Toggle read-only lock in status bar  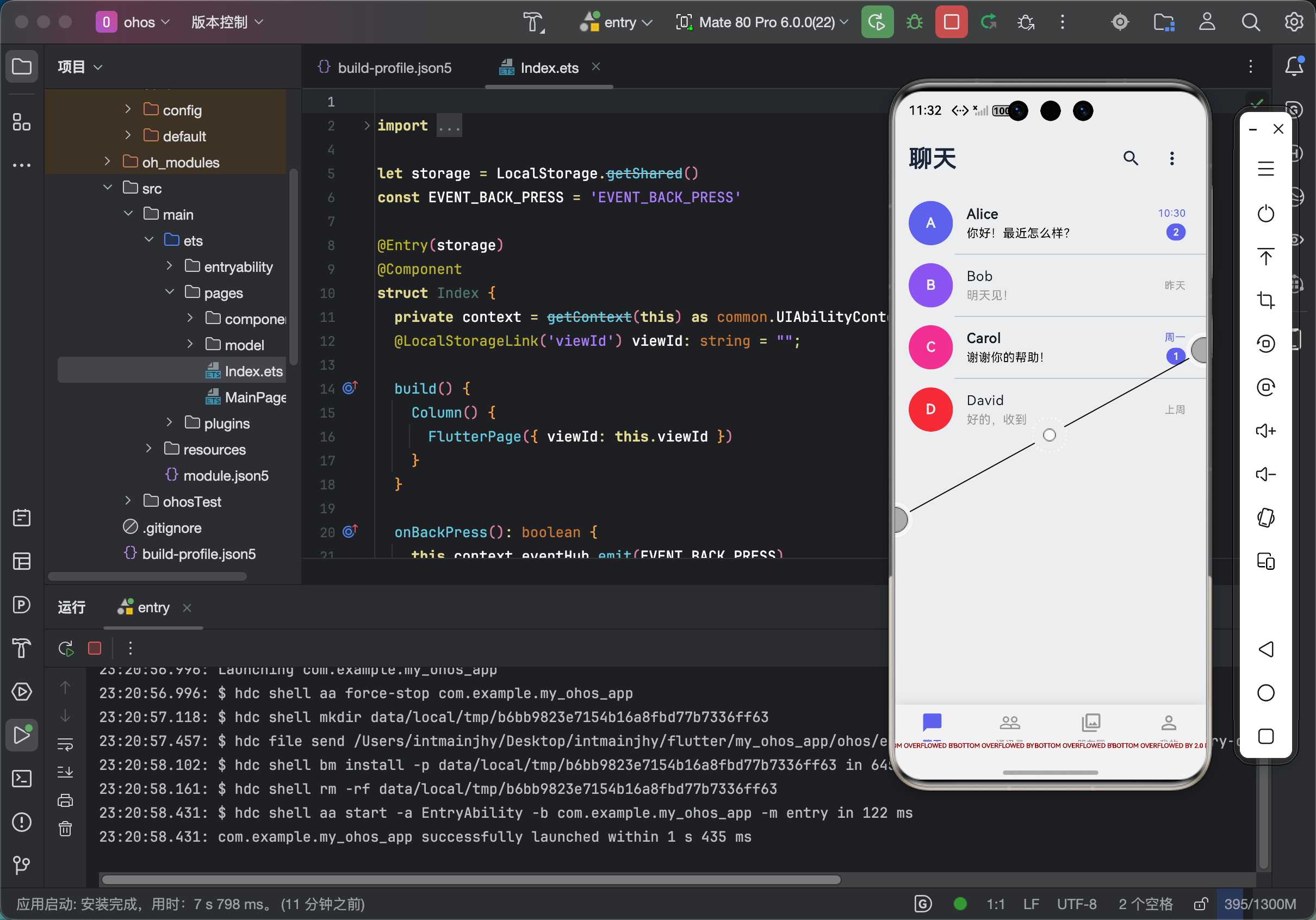pos(1200,904)
